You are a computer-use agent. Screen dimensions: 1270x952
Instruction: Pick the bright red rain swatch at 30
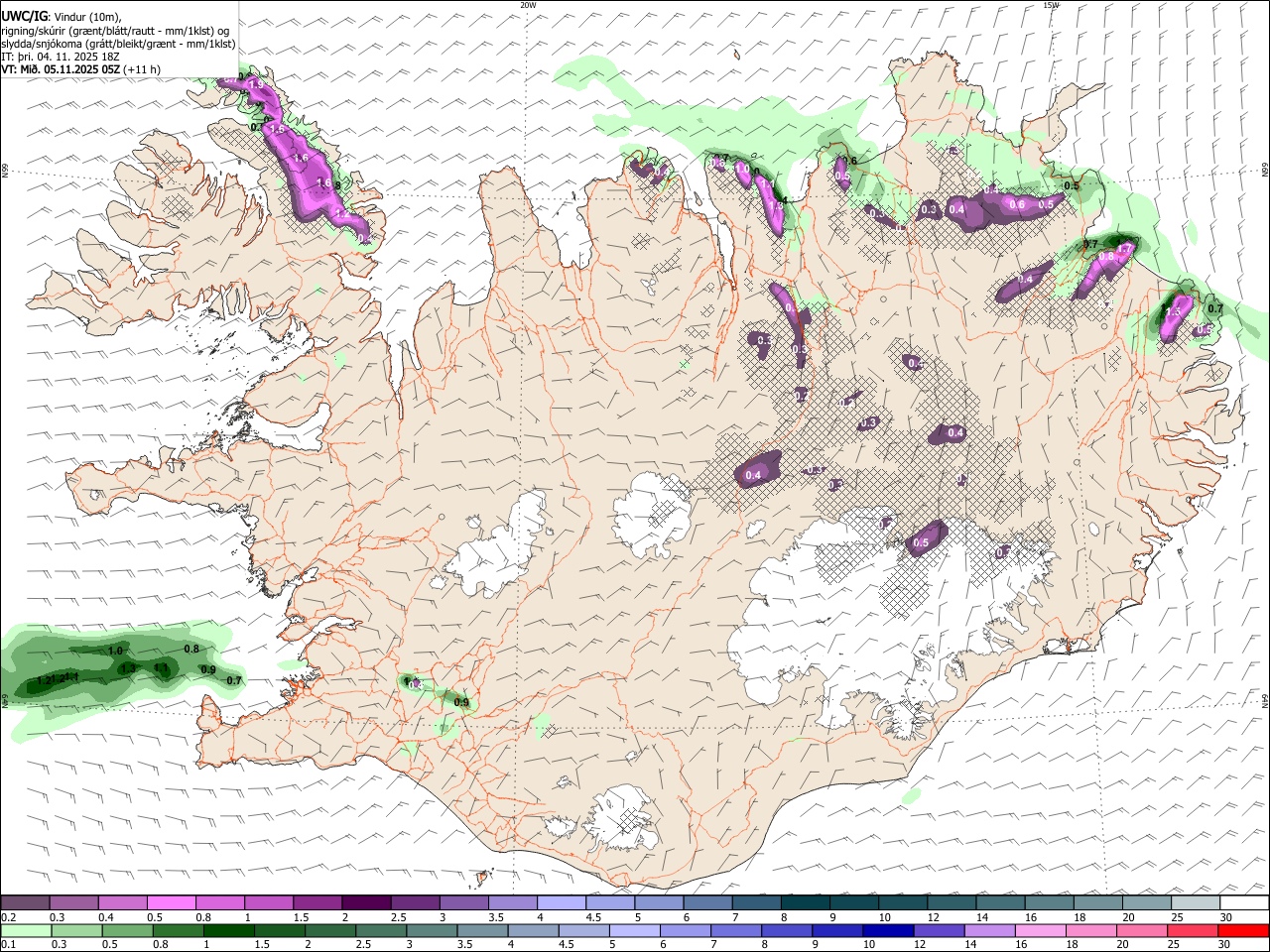[x=1242, y=930]
